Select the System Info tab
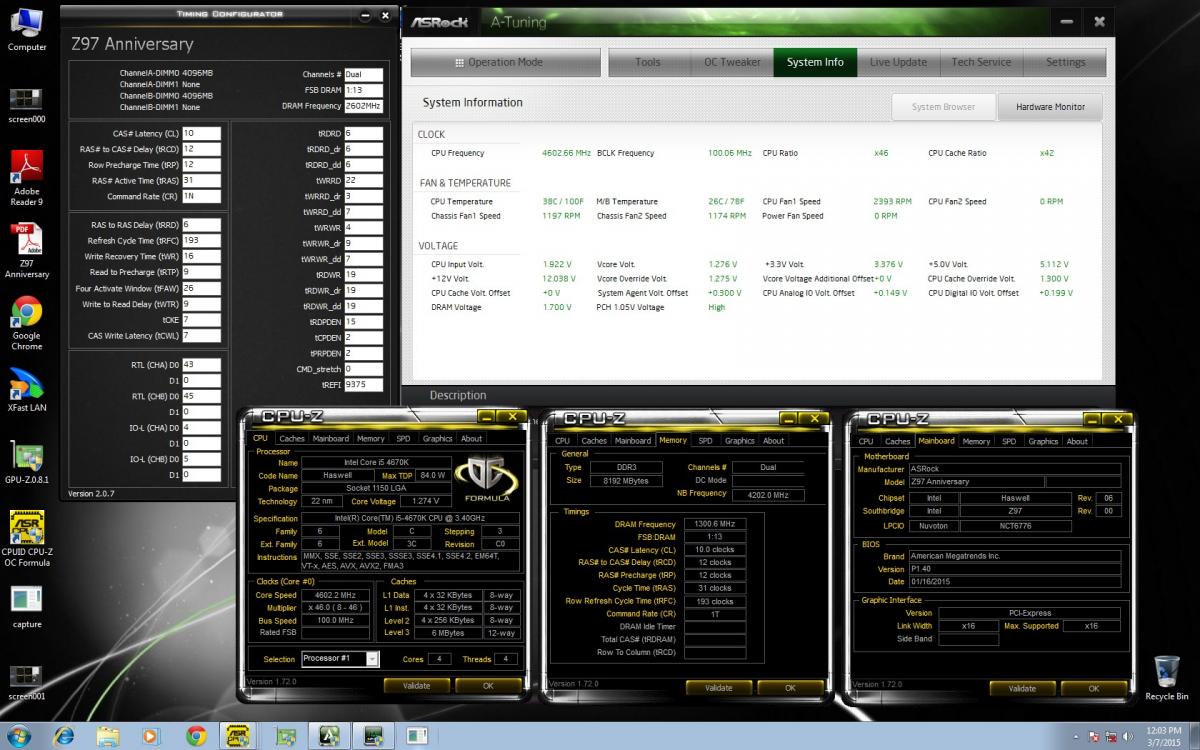This screenshot has height=750, width=1200. tap(815, 62)
